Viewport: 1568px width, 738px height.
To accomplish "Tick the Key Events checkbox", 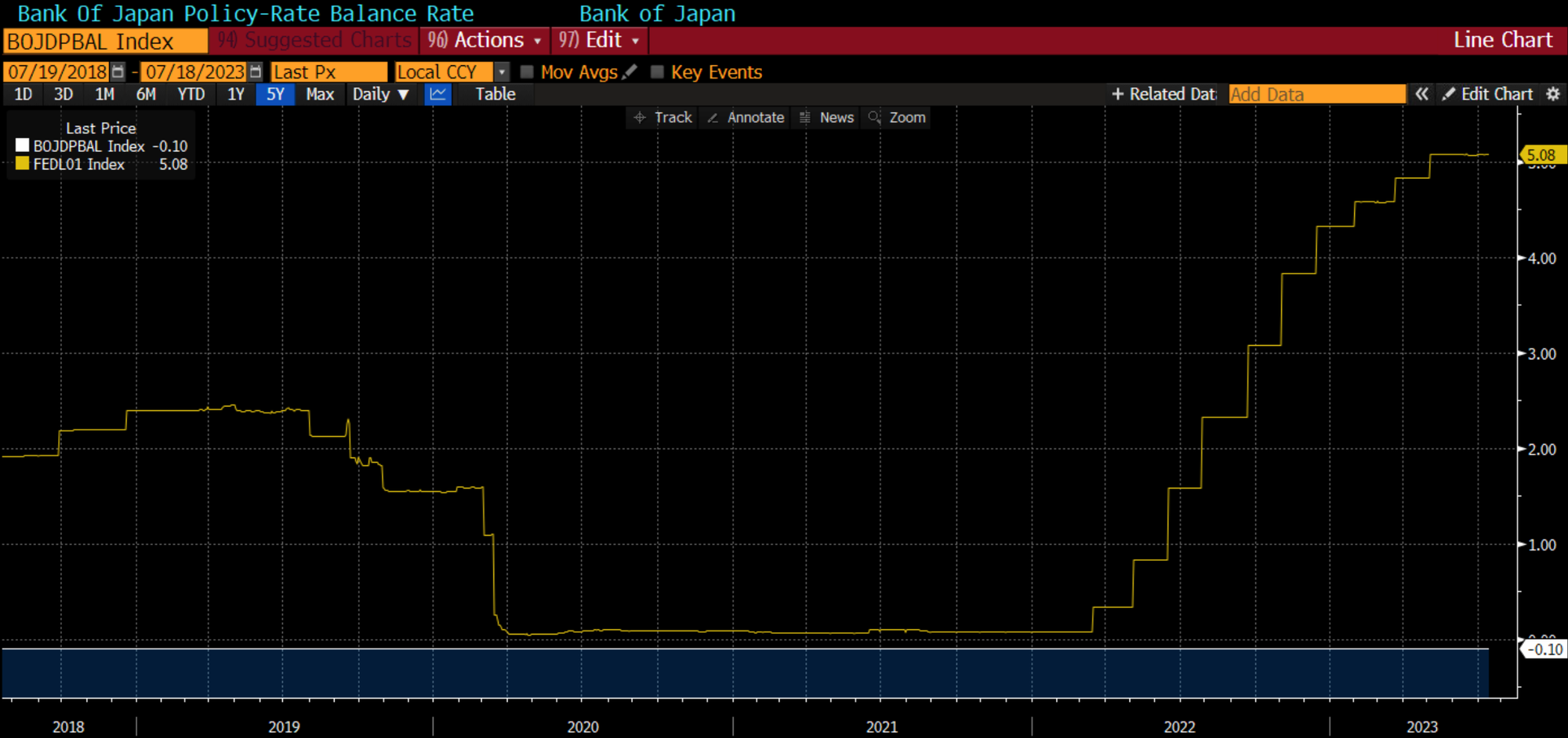I will coord(658,72).
